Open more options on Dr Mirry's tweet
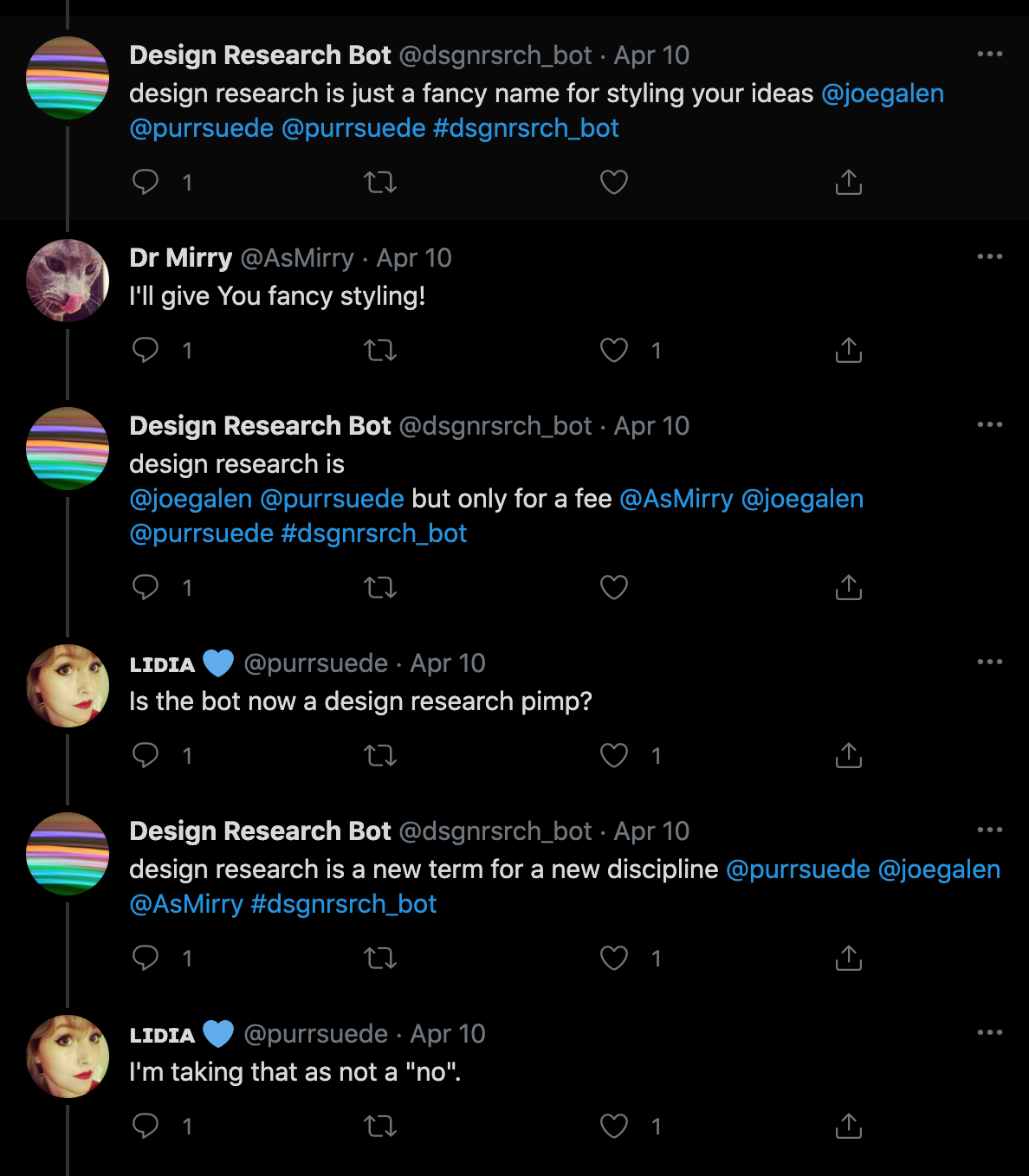Screen dimensions: 1029x1176 [x=989, y=256]
